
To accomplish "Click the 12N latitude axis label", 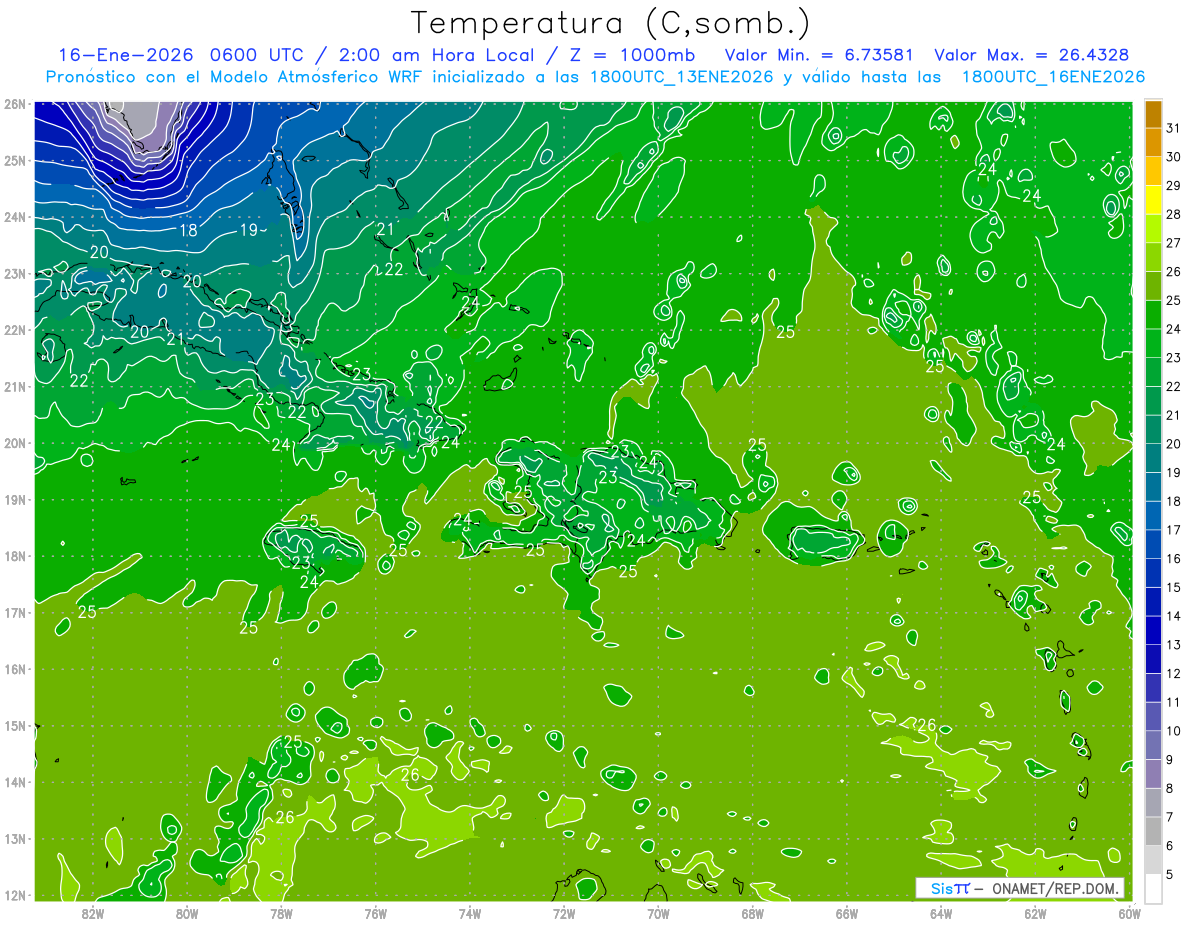I will (15, 895).
